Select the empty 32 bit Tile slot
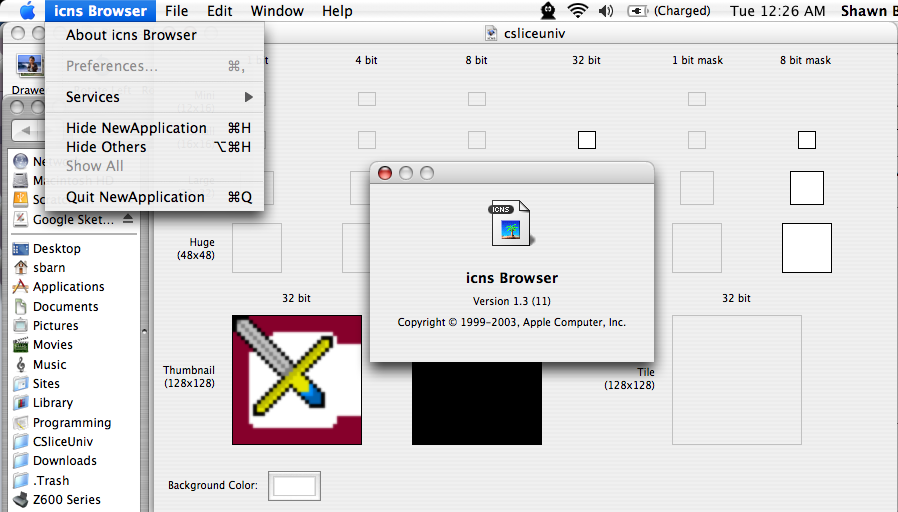 coord(736,380)
